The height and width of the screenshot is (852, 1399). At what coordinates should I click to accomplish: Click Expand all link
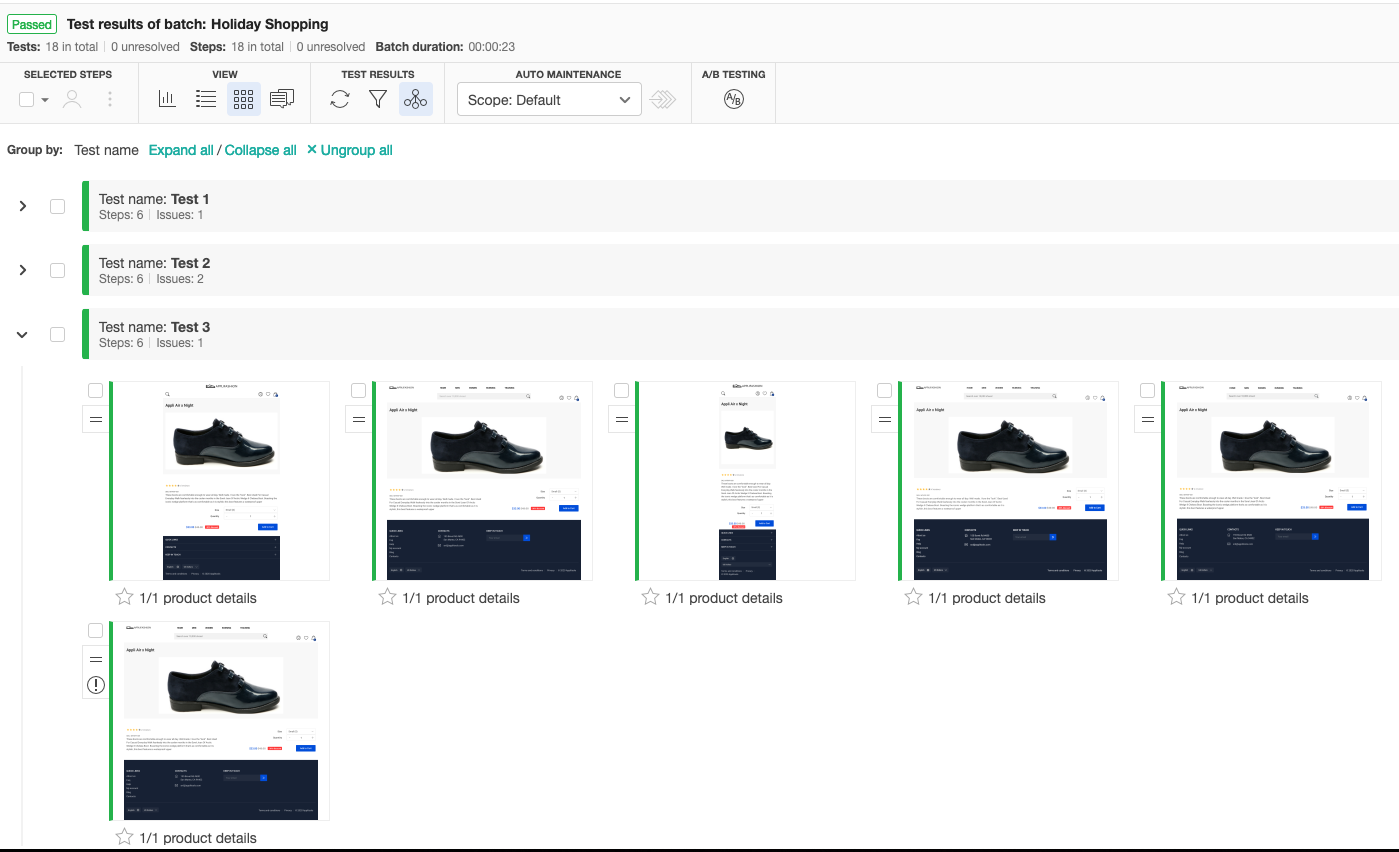coord(181,150)
